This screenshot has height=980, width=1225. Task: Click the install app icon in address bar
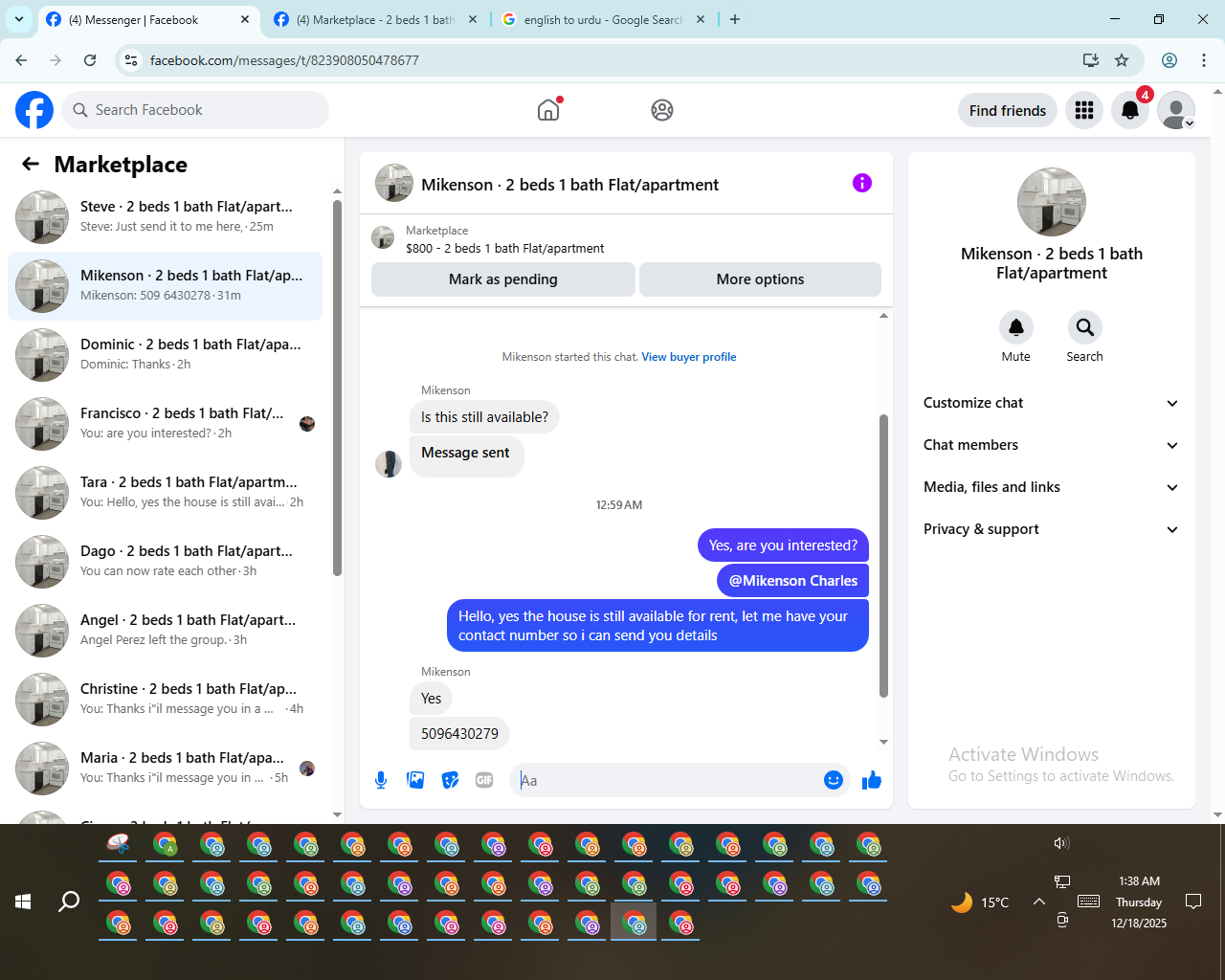(1090, 60)
